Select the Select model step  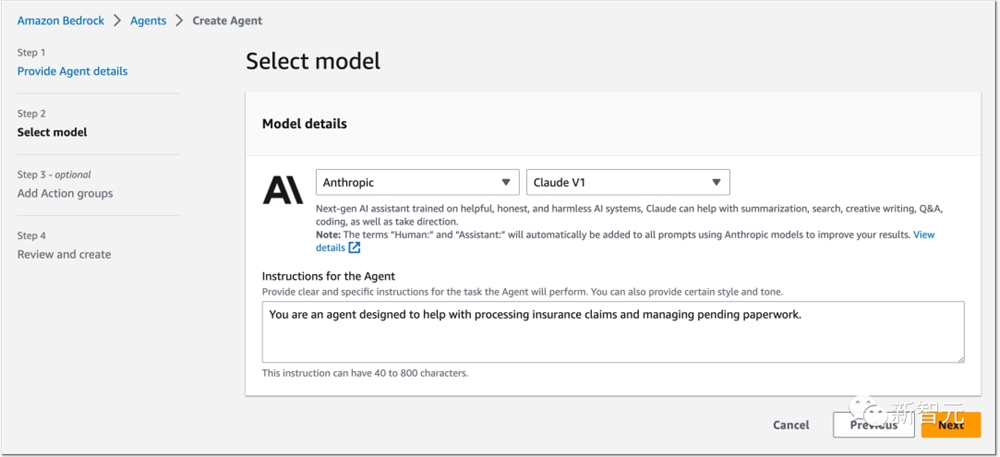[52, 132]
